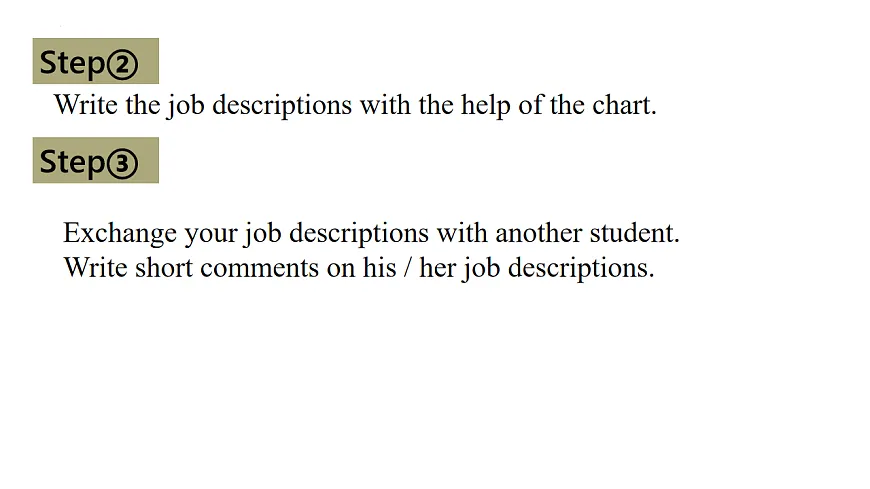The width and height of the screenshot is (870, 489).
Task: Click the word 'student'
Action: point(634,234)
